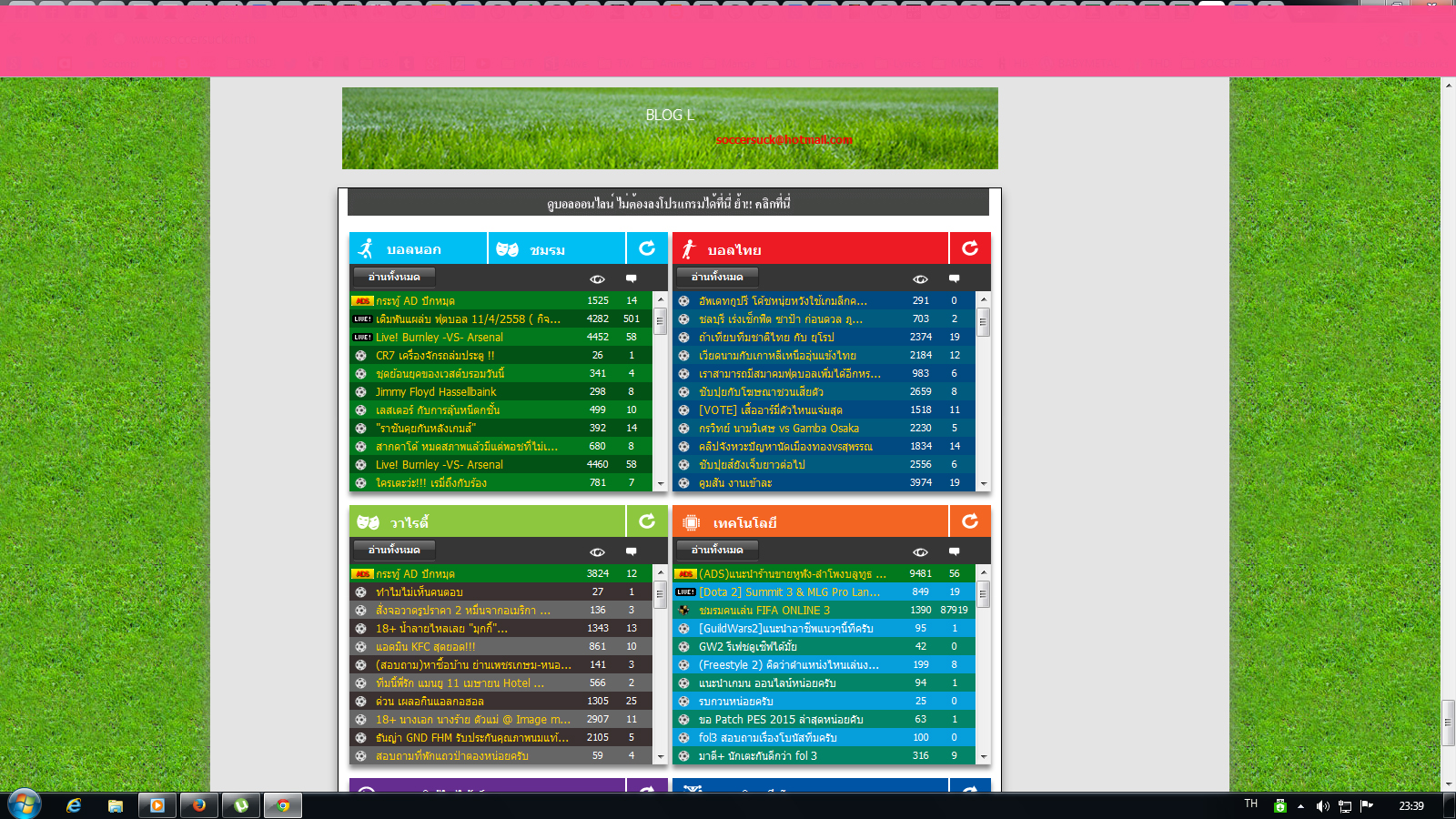Refresh the บอลไทย panel

970,248
